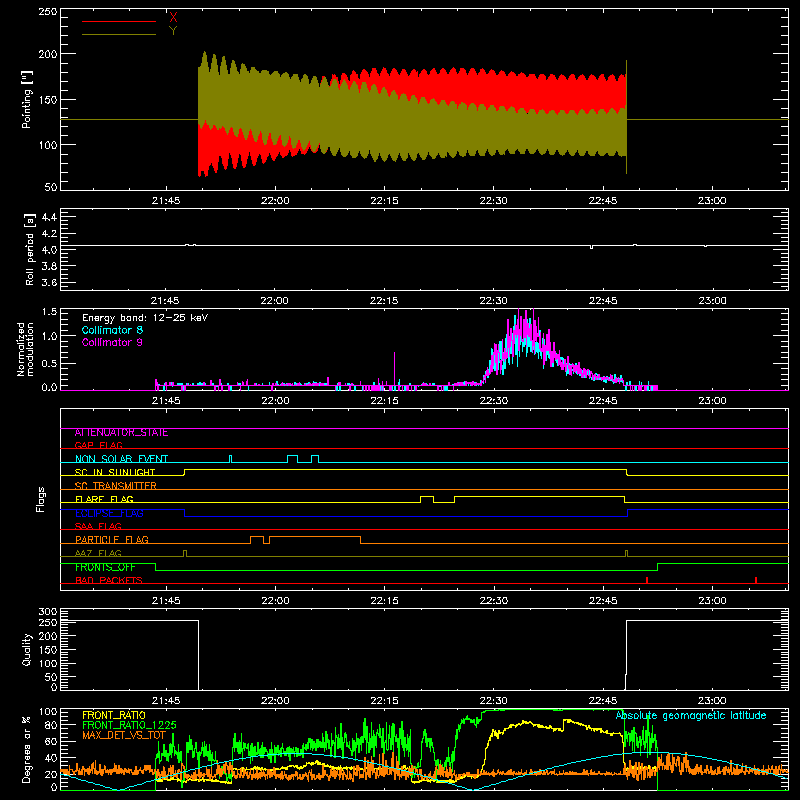Click the 'Absolute geomagnetic latitude' legend text
Image resolution: width=800 pixels, height=800 pixels.
point(691,716)
